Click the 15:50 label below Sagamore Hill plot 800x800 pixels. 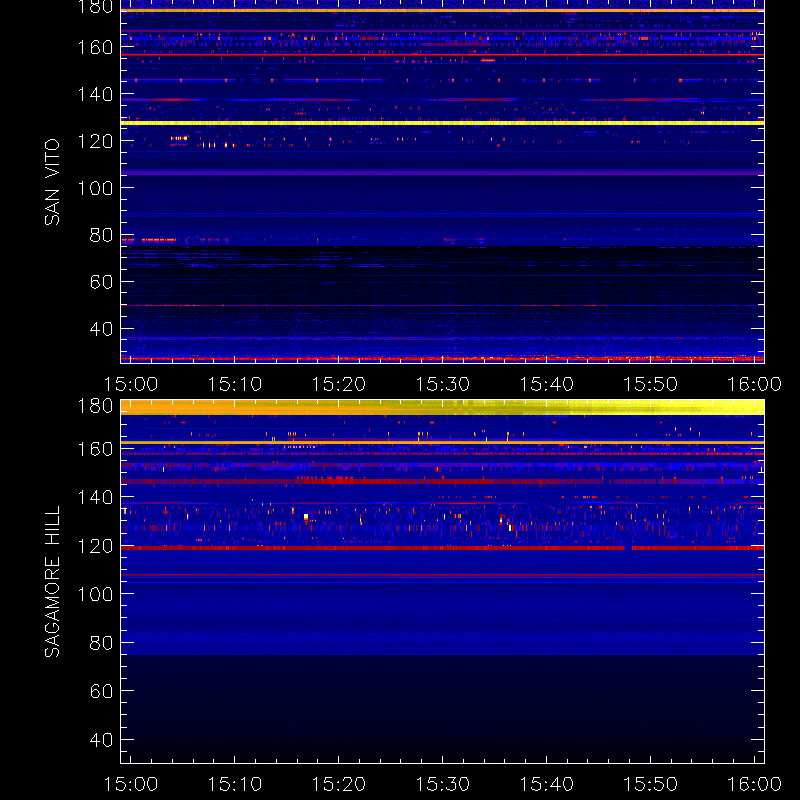[x=651, y=784]
